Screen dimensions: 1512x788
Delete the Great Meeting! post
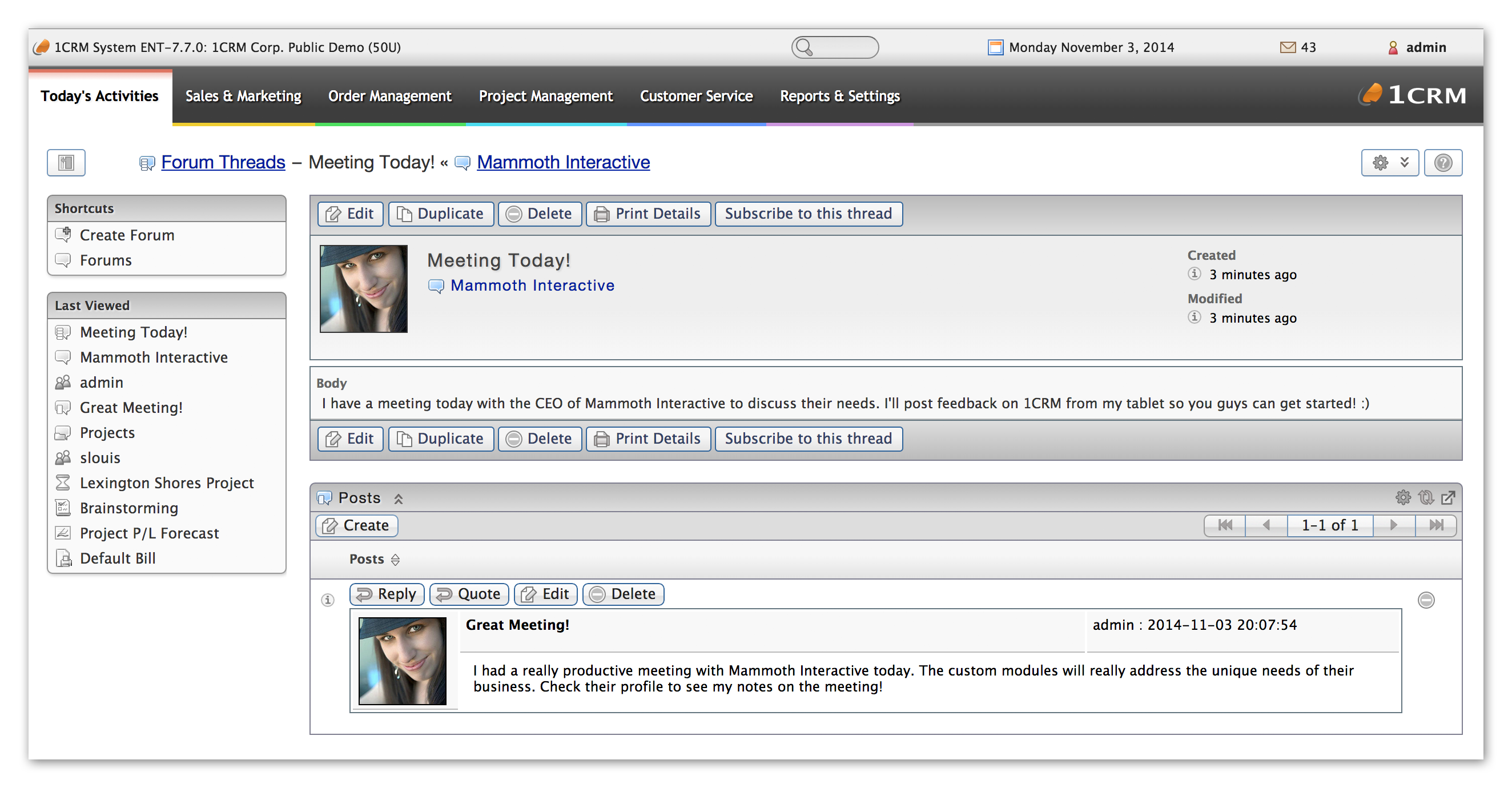[623, 594]
